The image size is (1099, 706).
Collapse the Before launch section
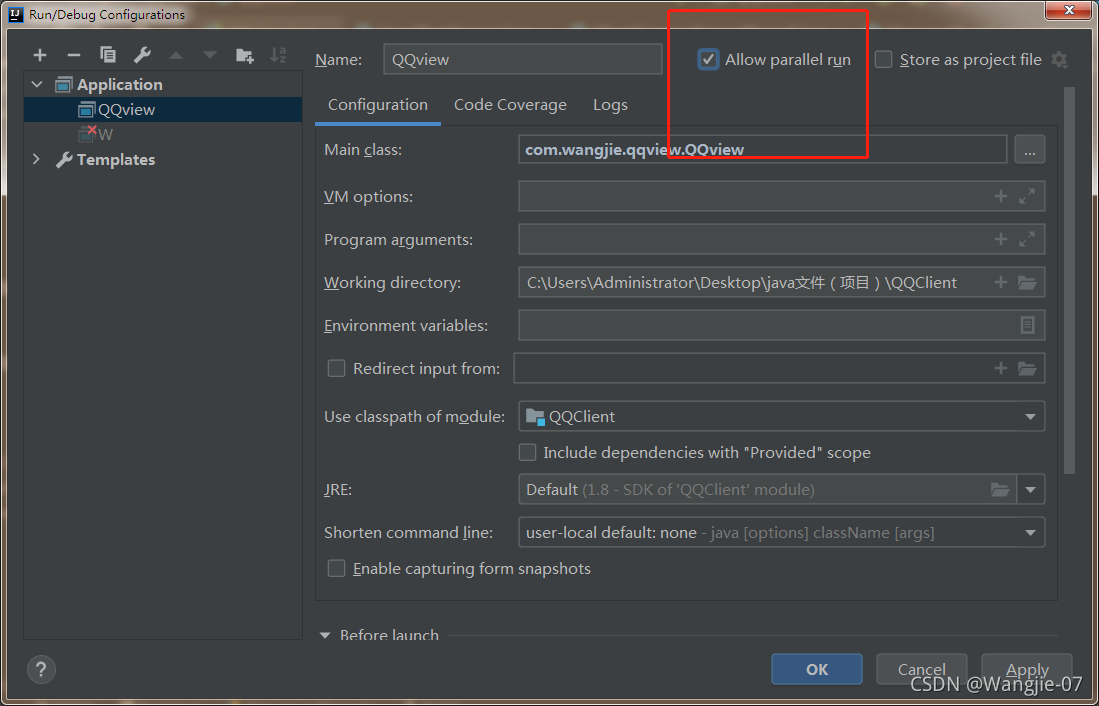click(325, 635)
